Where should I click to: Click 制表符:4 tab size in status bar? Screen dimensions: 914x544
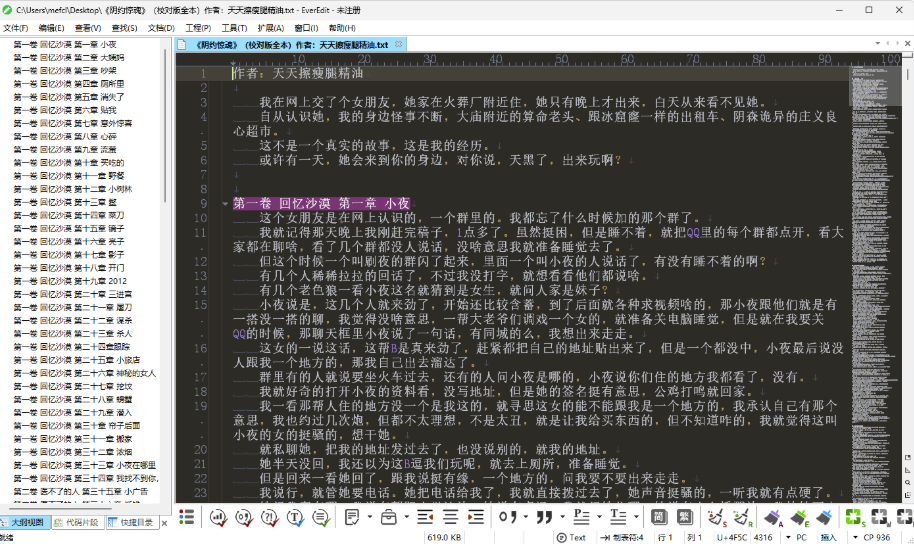[x=622, y=538]
